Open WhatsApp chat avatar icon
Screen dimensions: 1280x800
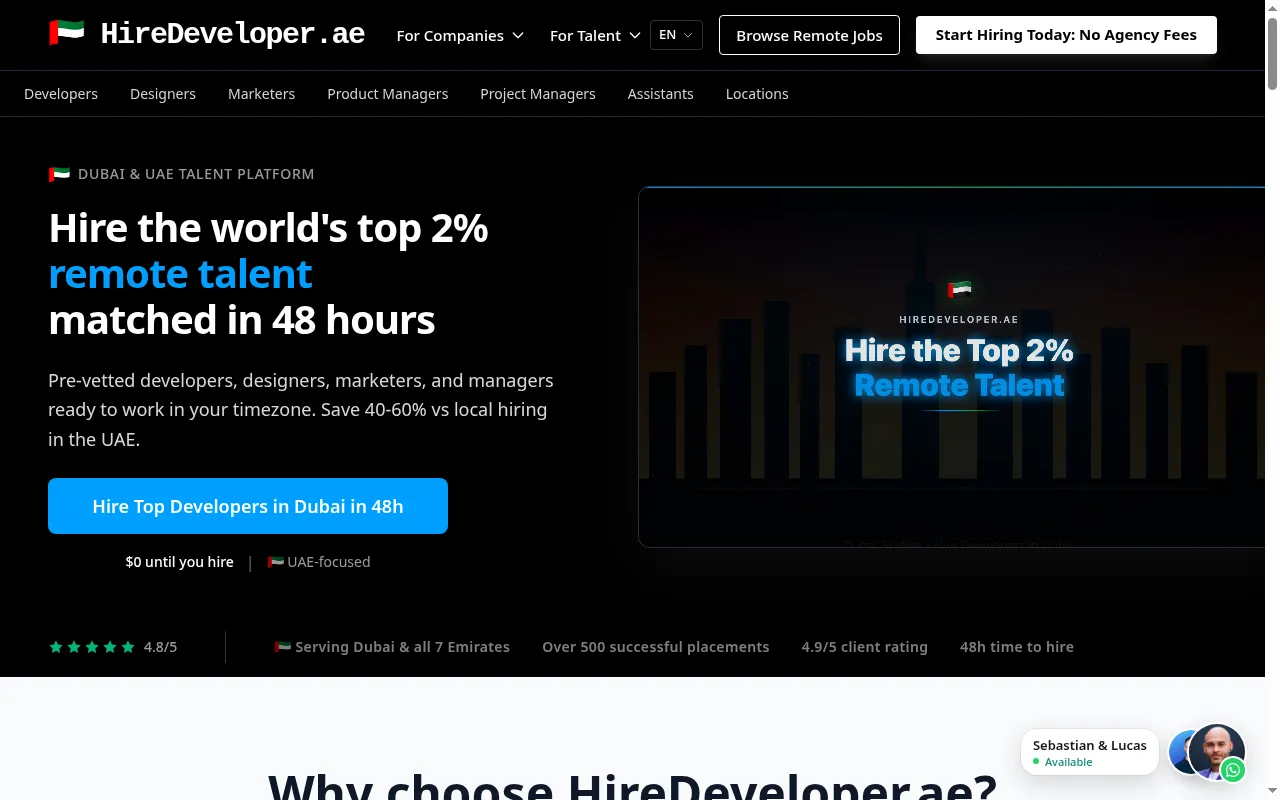click(x=1216, y=752)
